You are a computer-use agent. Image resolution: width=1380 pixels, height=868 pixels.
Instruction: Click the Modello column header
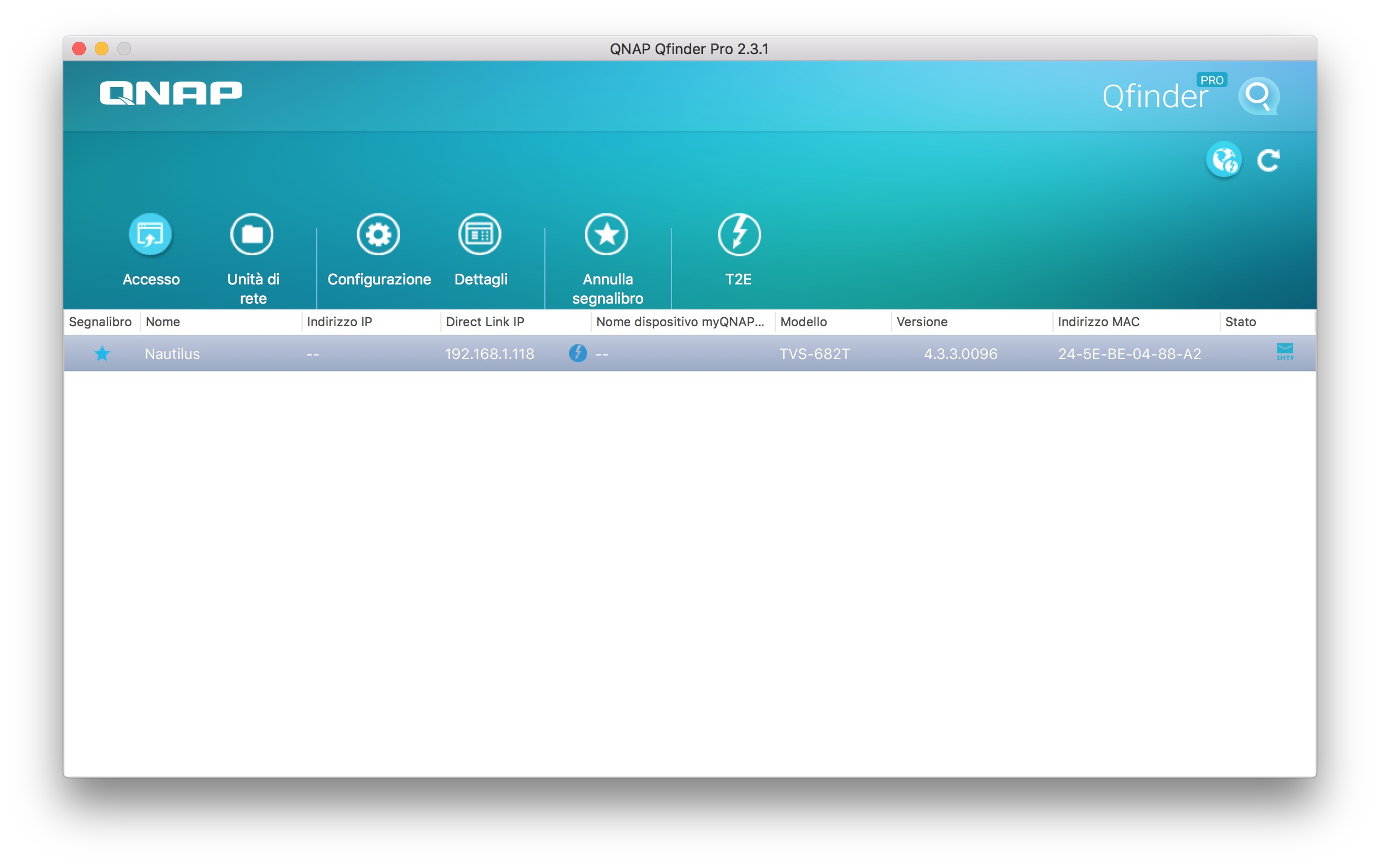point(803,322)
